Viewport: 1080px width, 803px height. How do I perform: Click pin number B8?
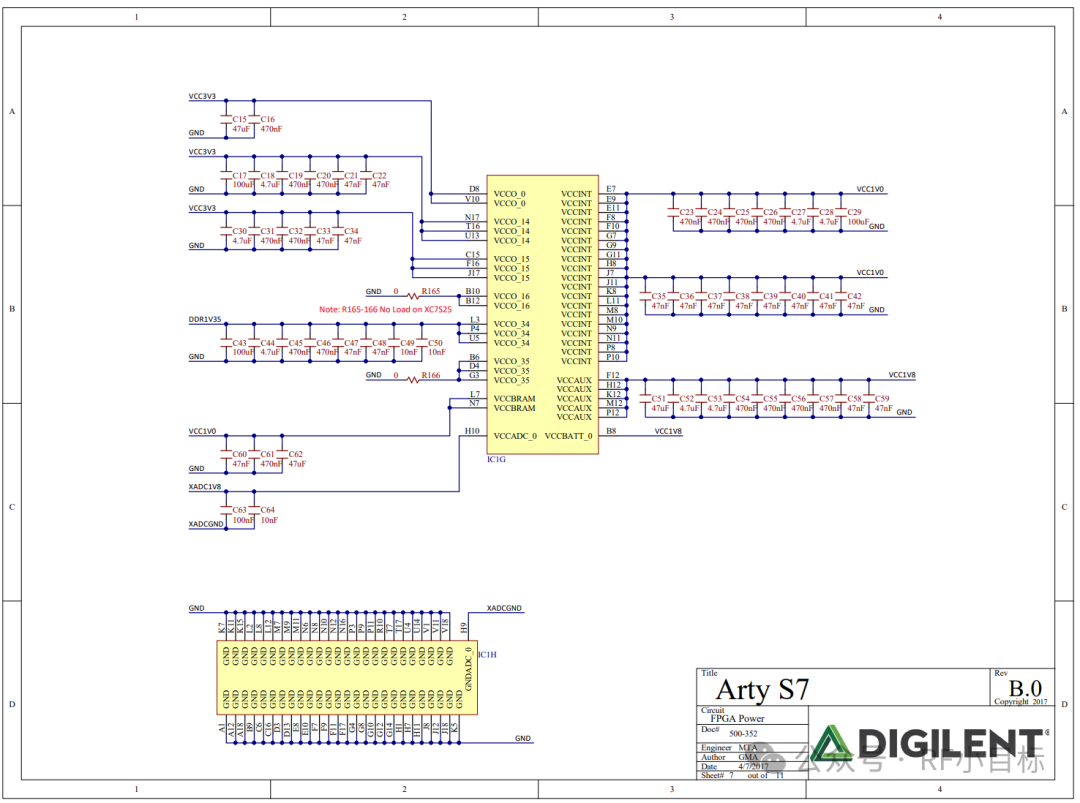[611, 431]
